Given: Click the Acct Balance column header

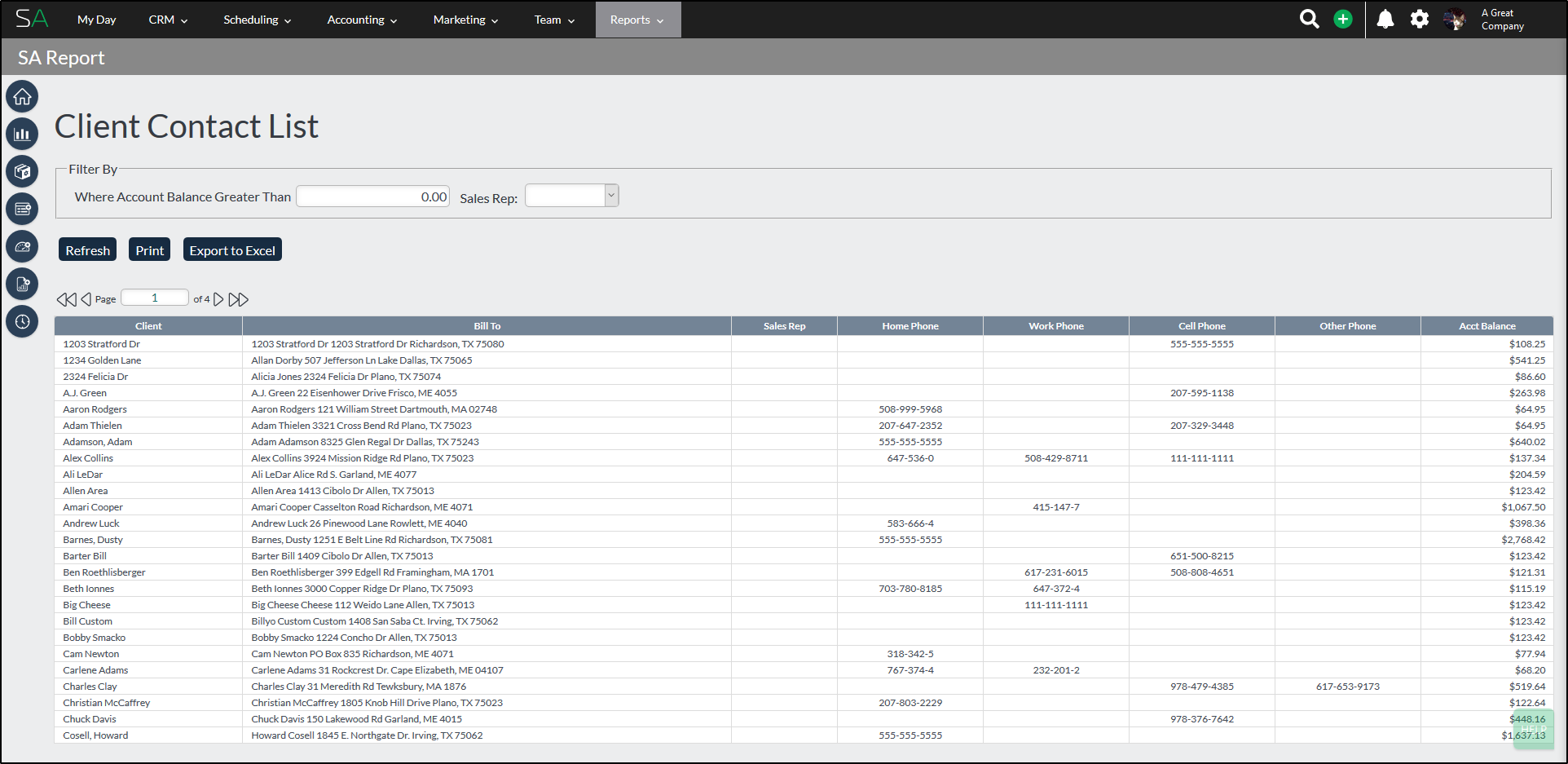Looking at the screenshot, I should pyautogui.click(x=1487, y=326).
